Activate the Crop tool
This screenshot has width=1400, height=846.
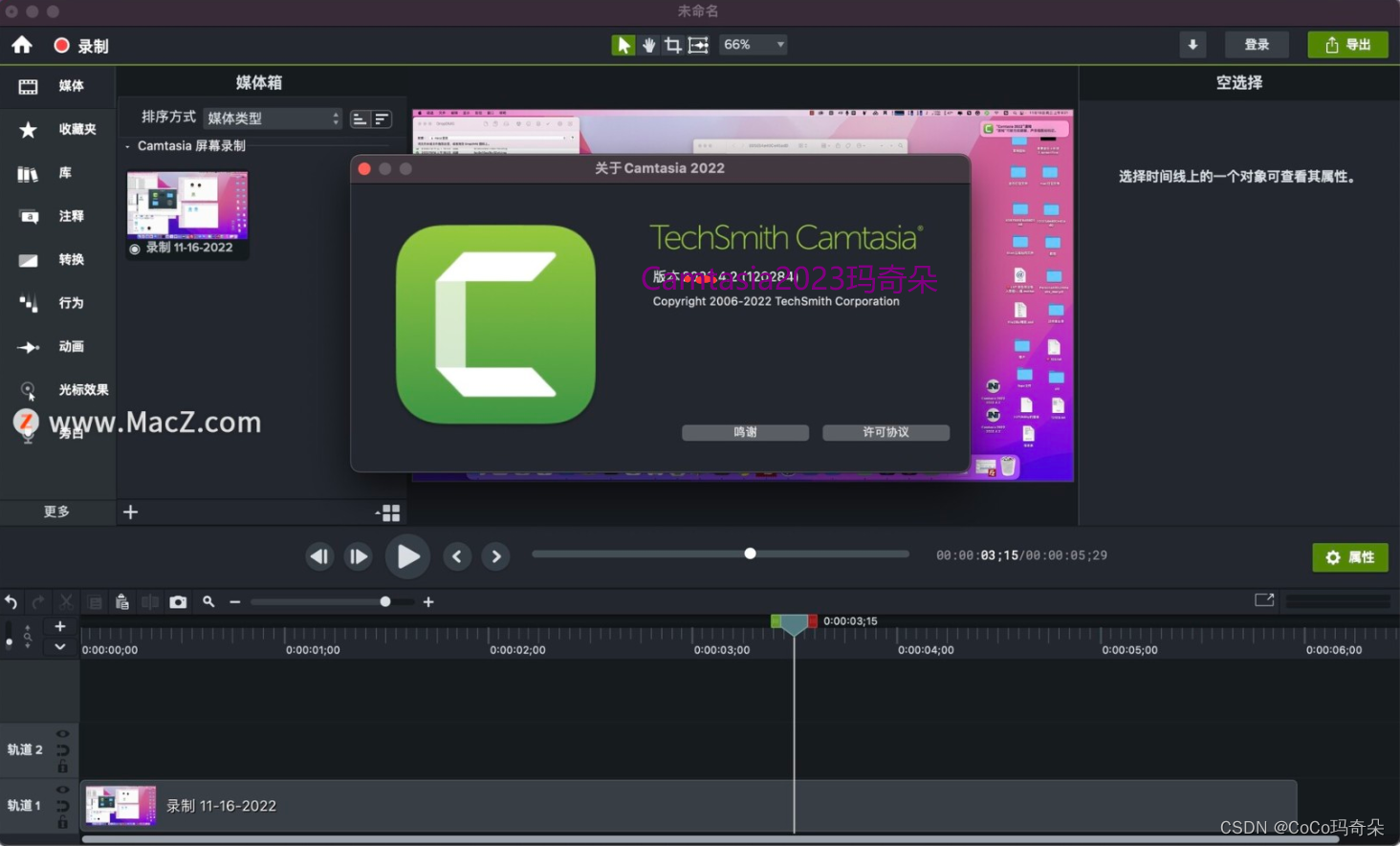tap(673, 45)
